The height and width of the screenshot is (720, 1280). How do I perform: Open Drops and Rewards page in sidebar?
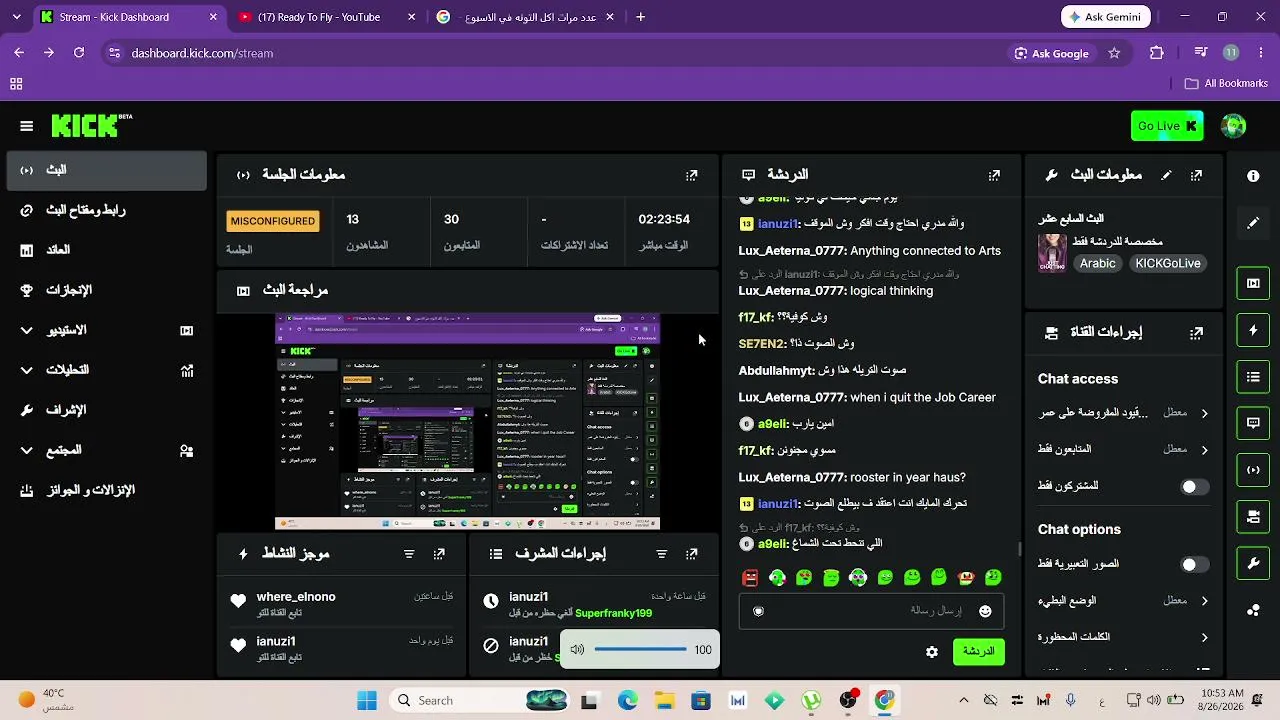coord(106,490)
